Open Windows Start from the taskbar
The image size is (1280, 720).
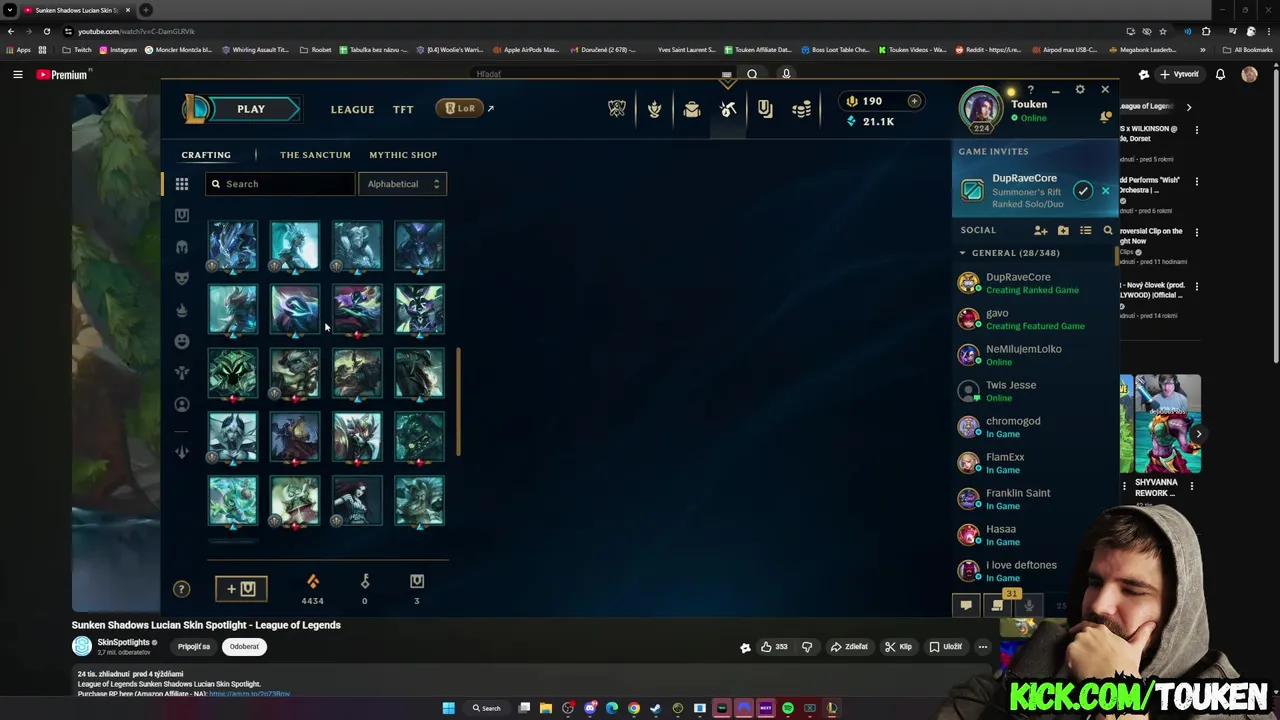448,708
